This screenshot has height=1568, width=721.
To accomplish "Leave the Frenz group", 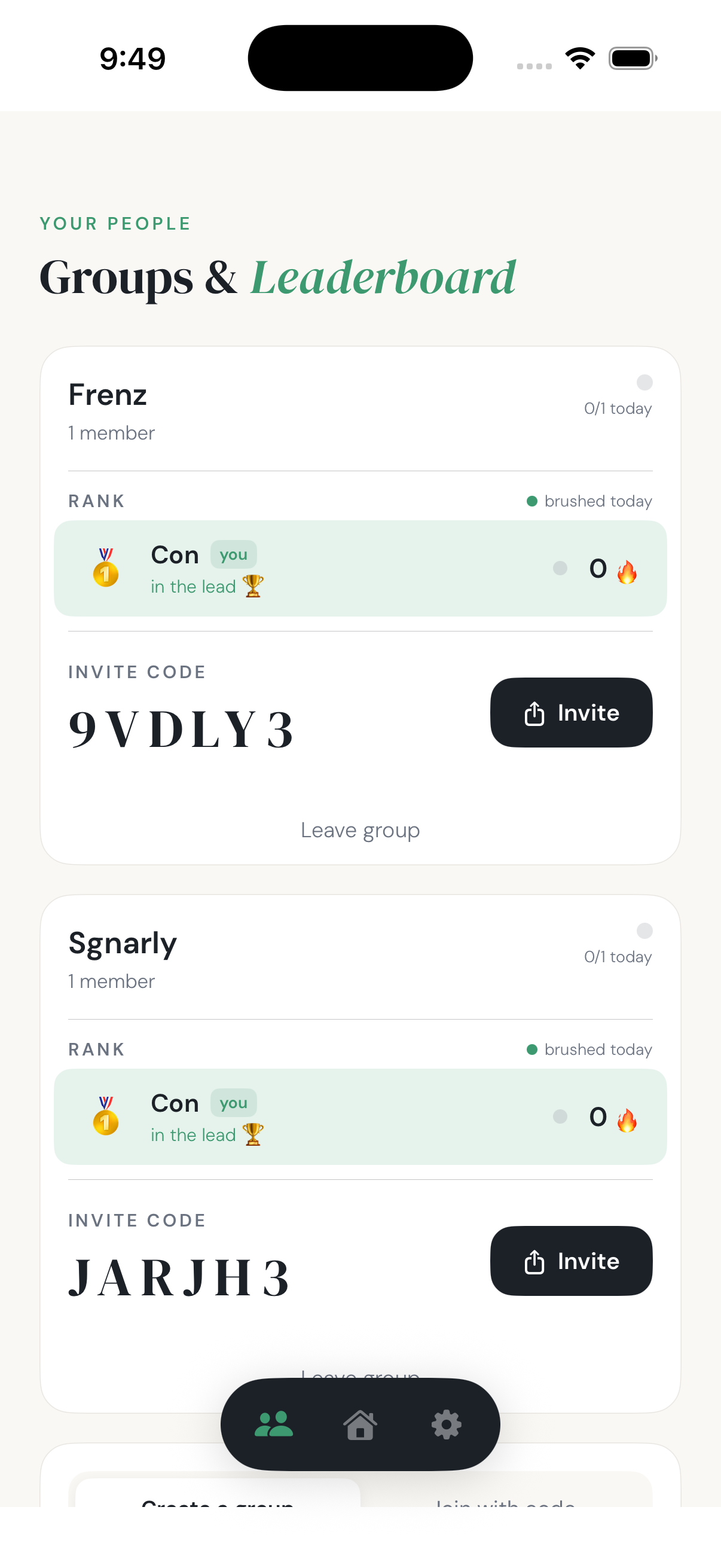I will tap(360, 829).
